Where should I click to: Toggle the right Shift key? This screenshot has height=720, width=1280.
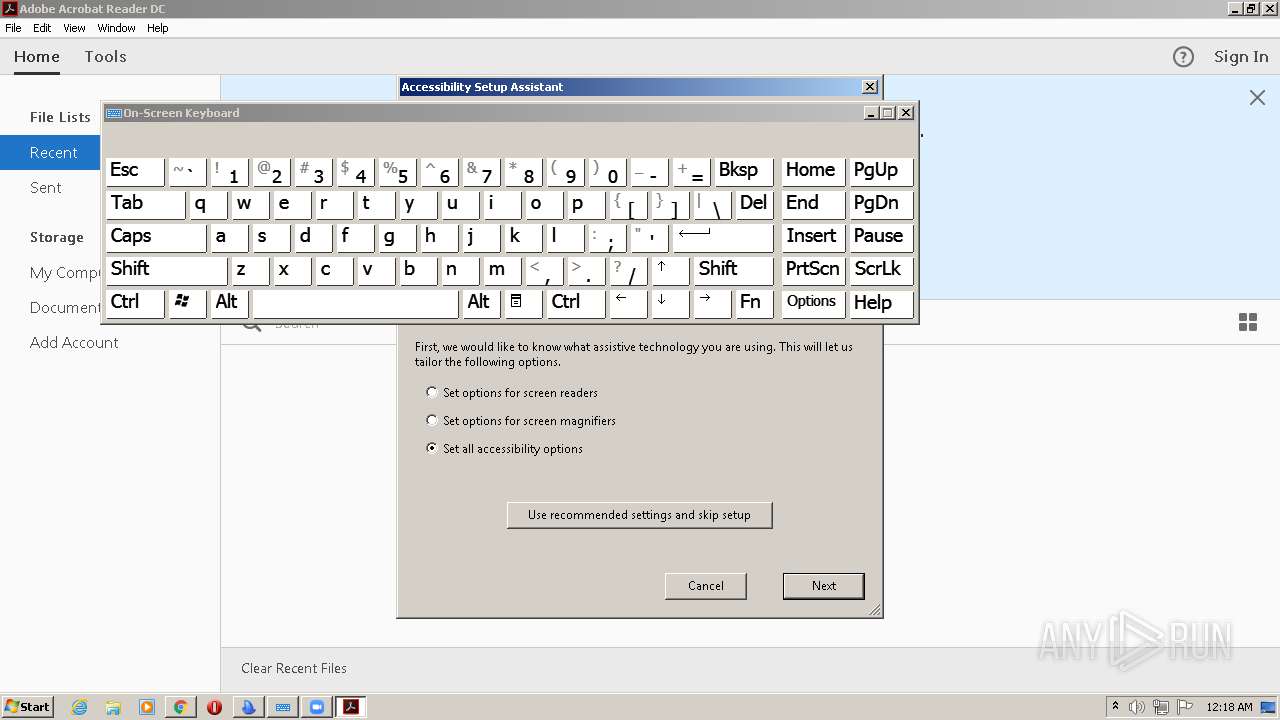pos(734,270)
